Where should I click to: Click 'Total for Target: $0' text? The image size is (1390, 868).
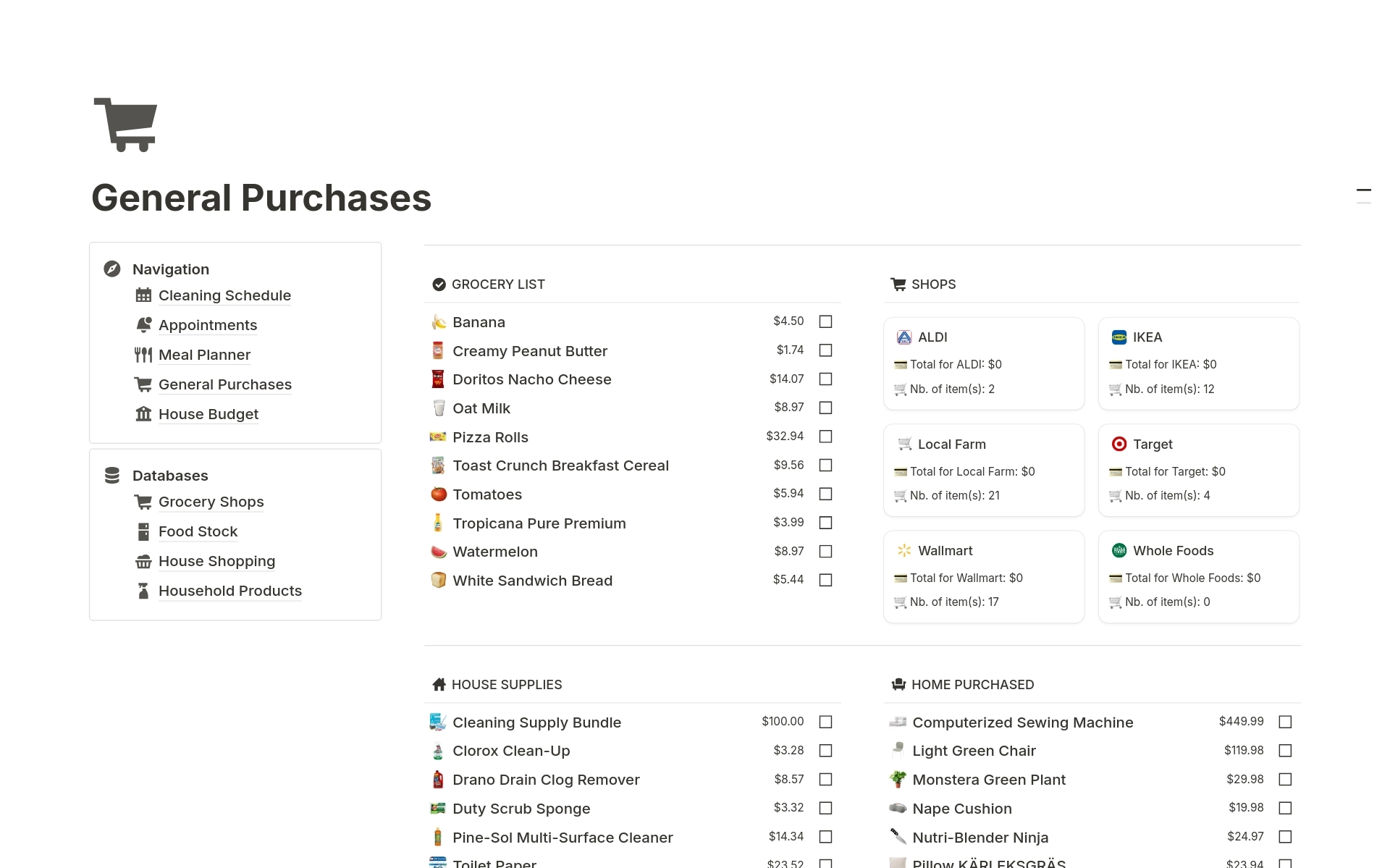click(1175, 471)
